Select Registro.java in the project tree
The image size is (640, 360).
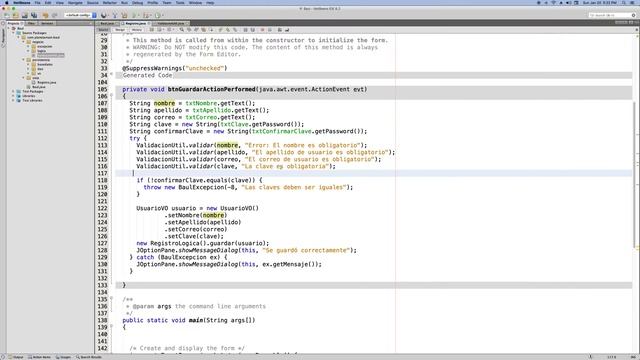(x=47, y=82)
